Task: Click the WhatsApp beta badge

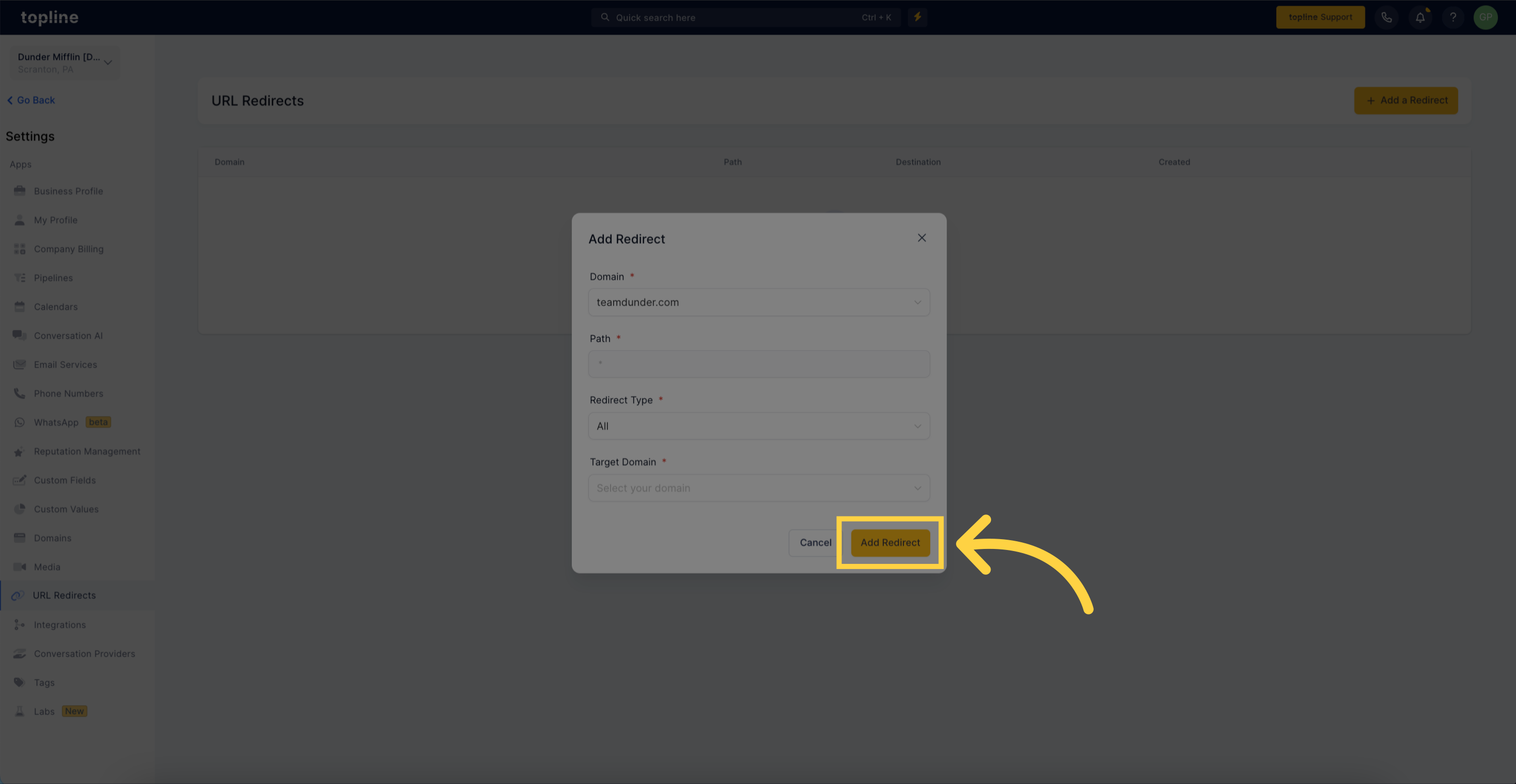Action: (x=98, y=422)
